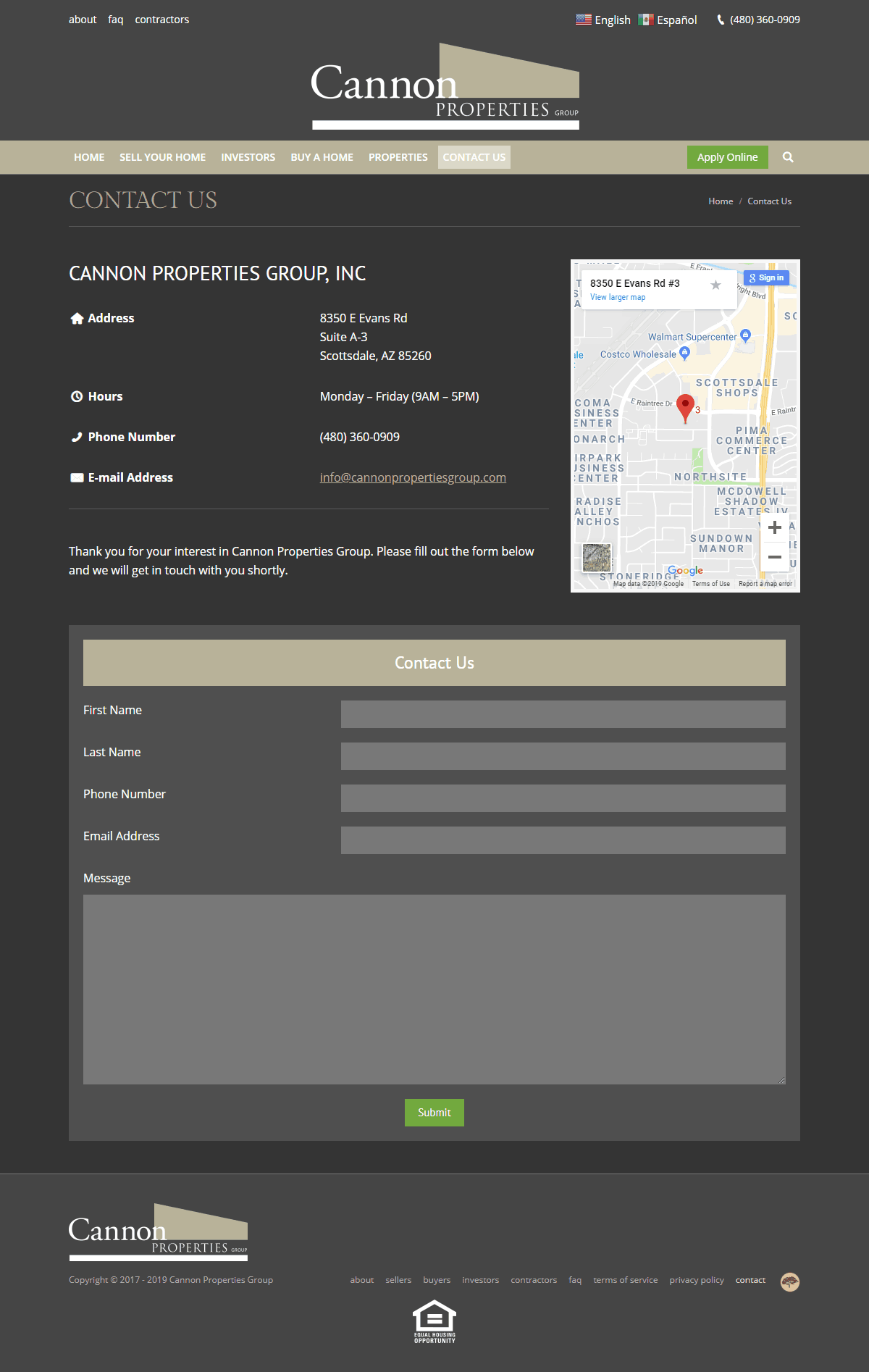Select CONTACT US menu item
Image resolution: width=869 pixels, height=1372 pixels.
(474, 157)
